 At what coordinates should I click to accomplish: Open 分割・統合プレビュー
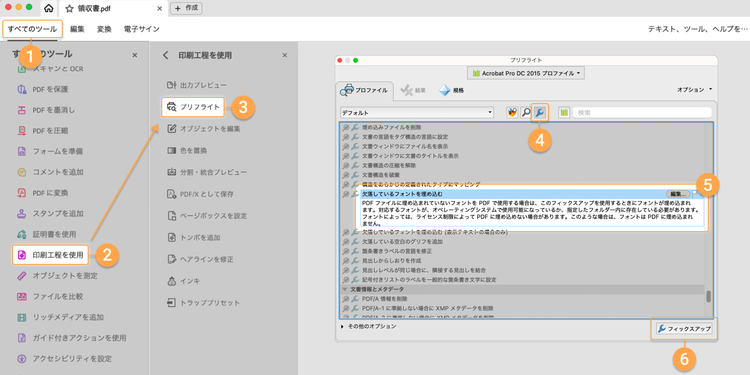coord(207,172)
